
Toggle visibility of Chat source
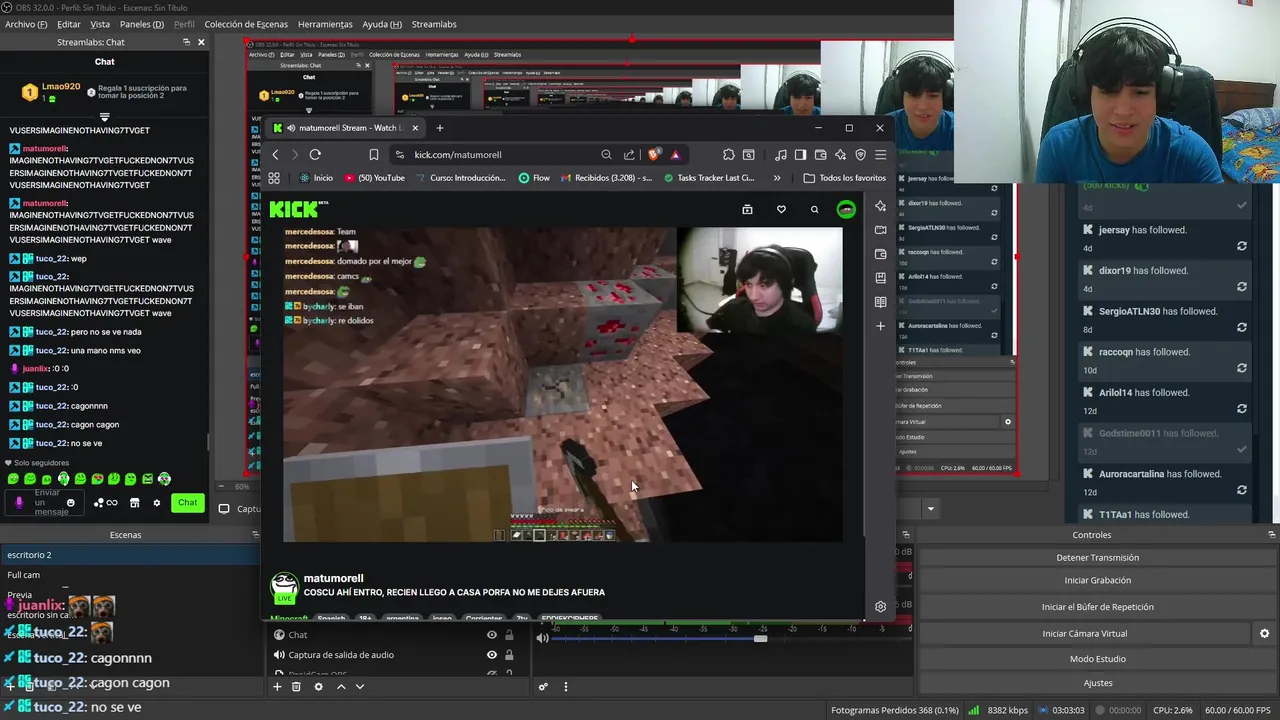tap(491, 635)
